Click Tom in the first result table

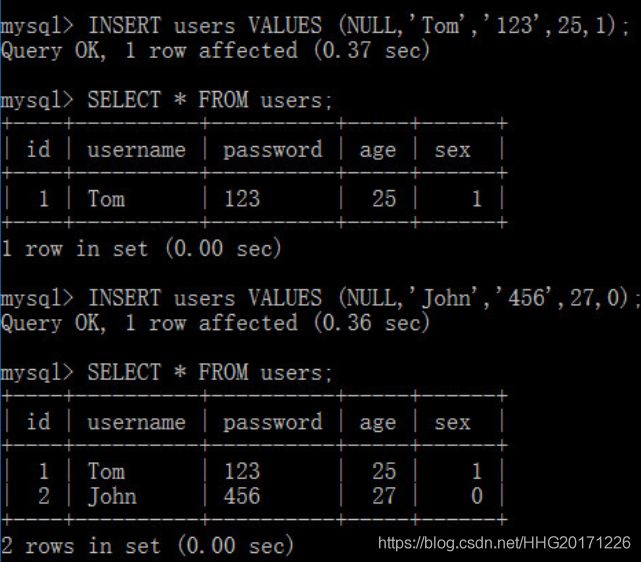pyautogui.click(x=106, y=199)
